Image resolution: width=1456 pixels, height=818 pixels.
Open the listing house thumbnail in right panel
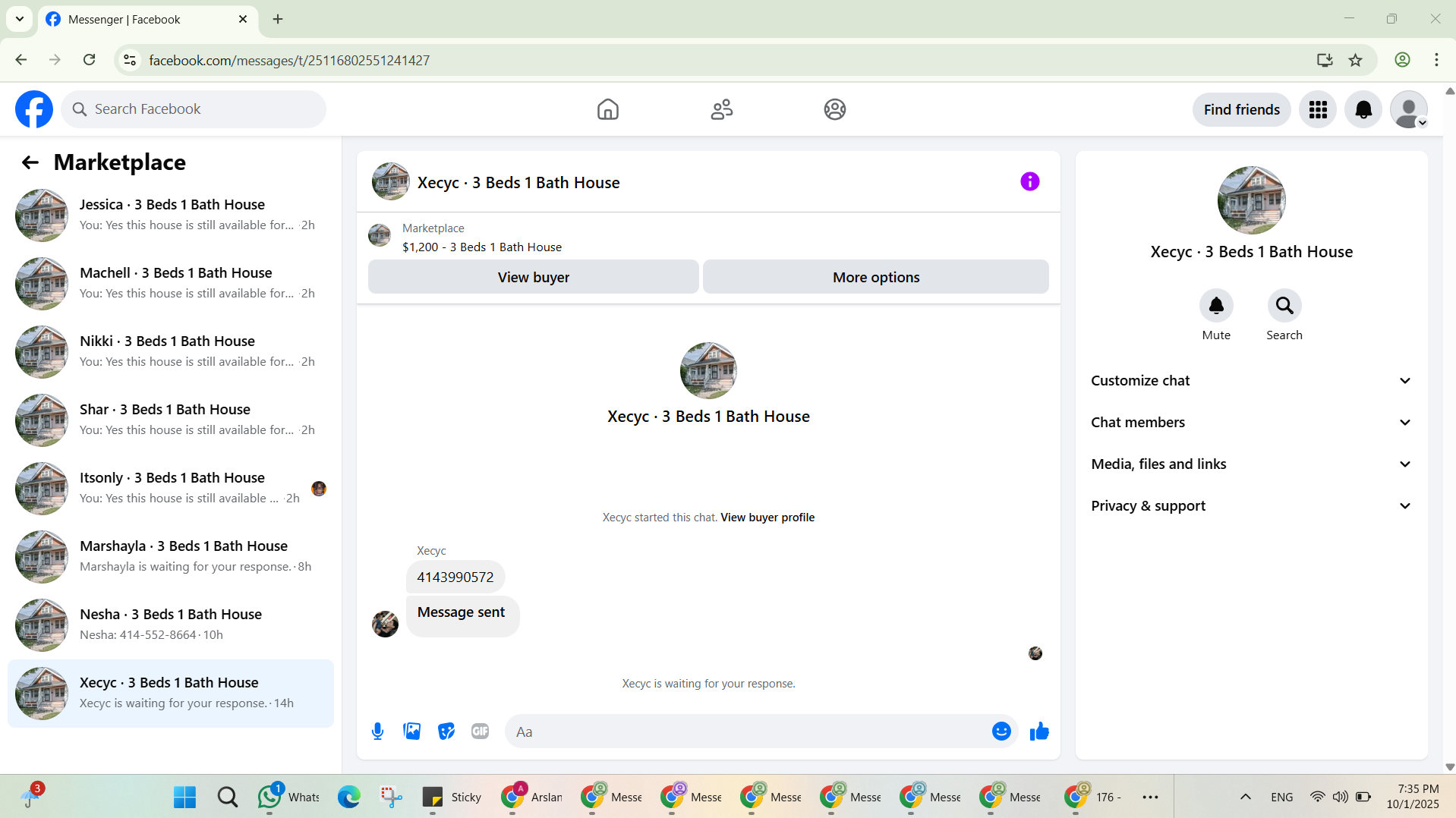[1252, 200]
